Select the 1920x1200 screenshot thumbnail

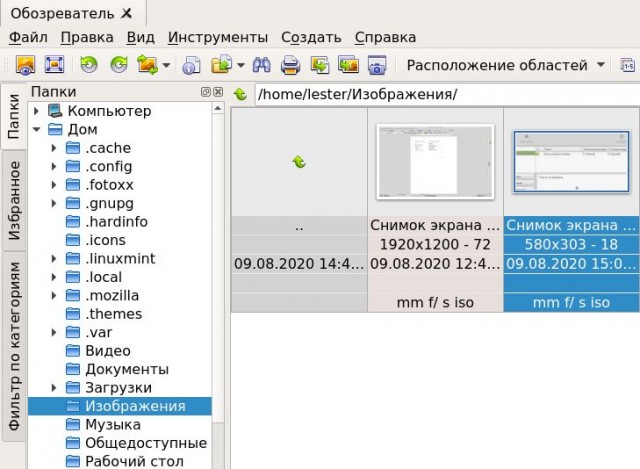[435, 162]
